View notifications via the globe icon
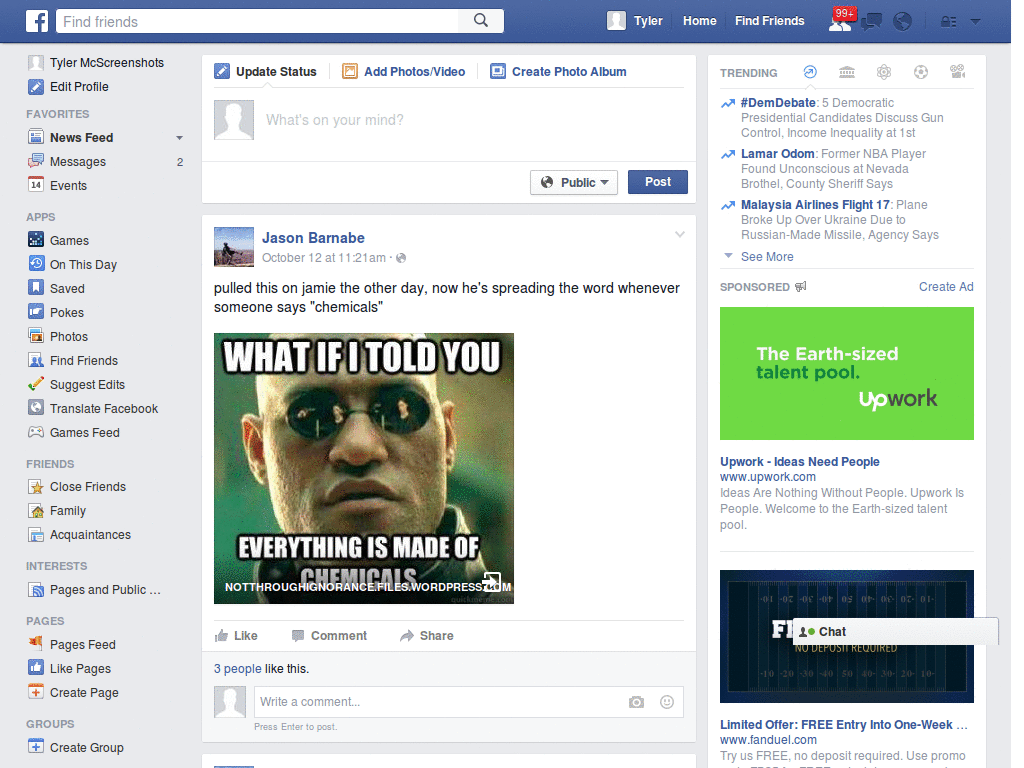Viewport: 1024px width, 768px height. pyautogui.click(x=902, y=20)
